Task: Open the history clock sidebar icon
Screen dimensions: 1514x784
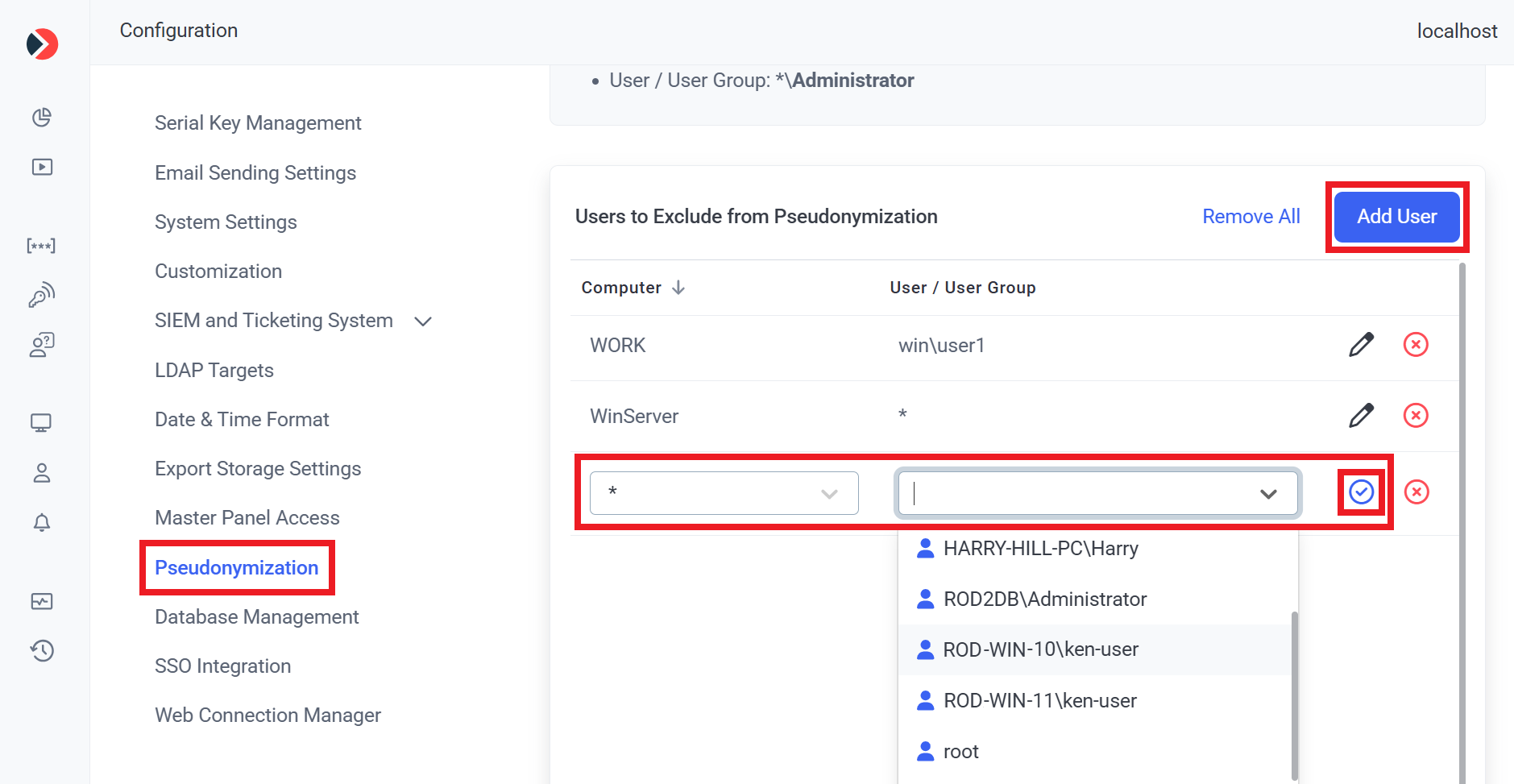Action: (42, 650)
